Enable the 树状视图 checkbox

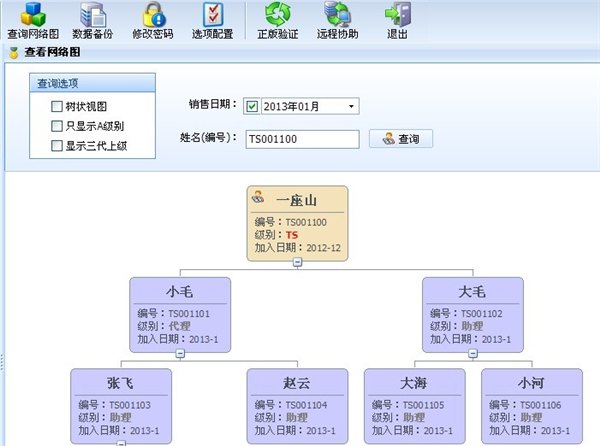click(x=57, y=106)
